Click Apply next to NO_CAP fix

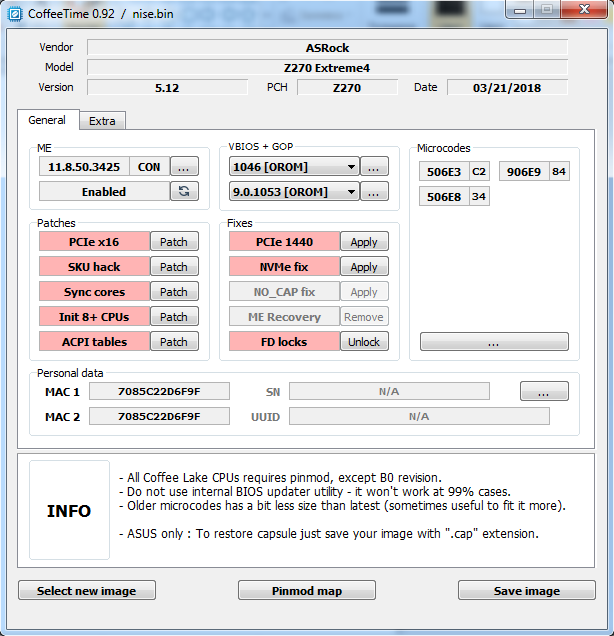point(364,292)
